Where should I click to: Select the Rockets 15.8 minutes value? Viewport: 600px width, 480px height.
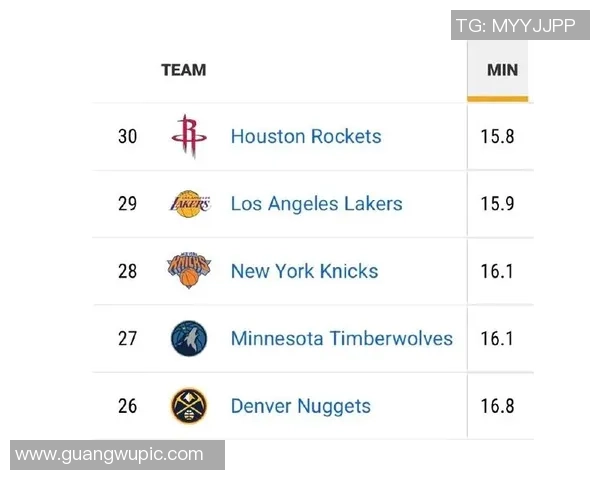(497, 136)
